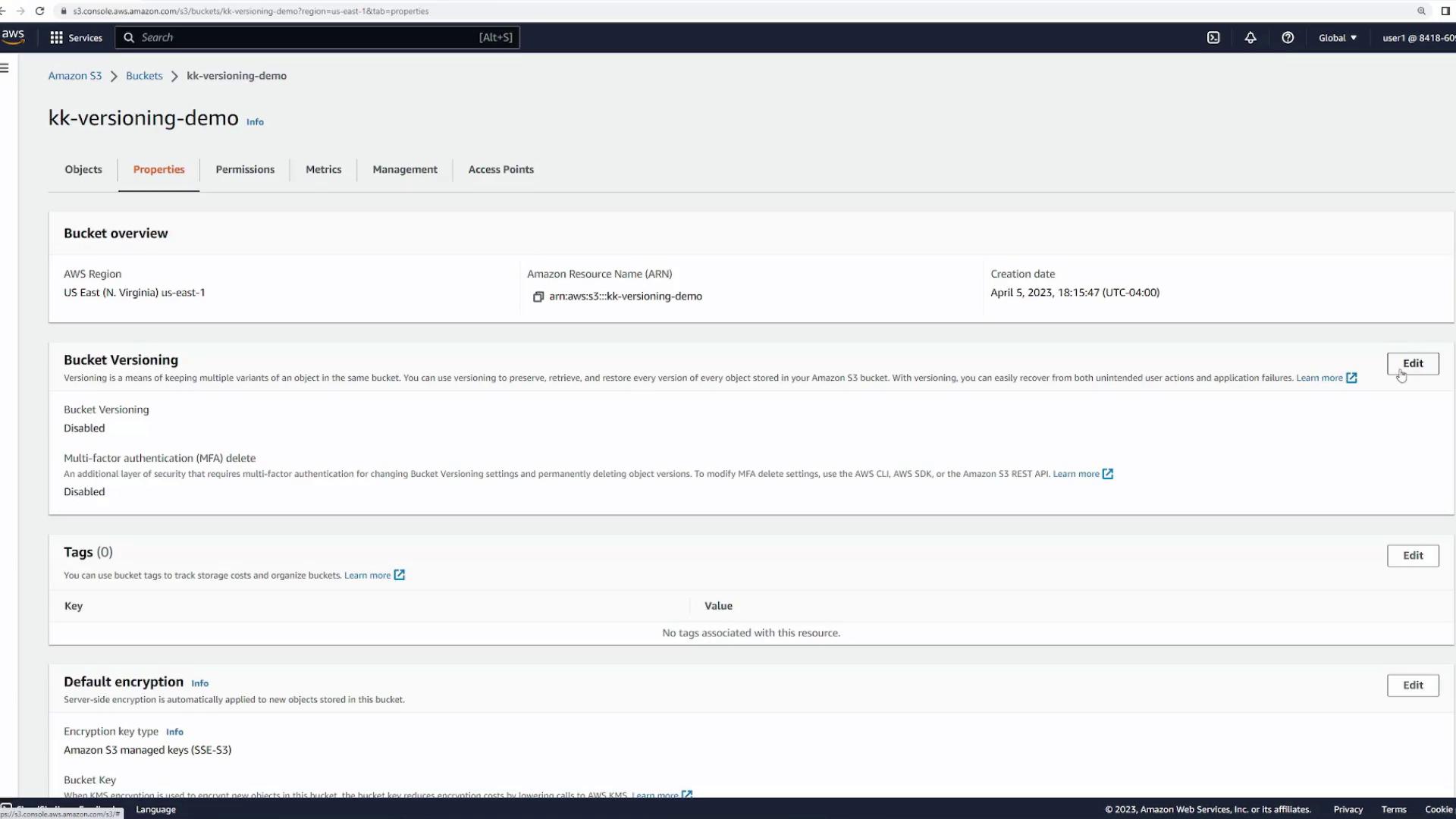Focus the AWS search field
The height and width of the screenshot is (819, 1456).
pos(303,38)
